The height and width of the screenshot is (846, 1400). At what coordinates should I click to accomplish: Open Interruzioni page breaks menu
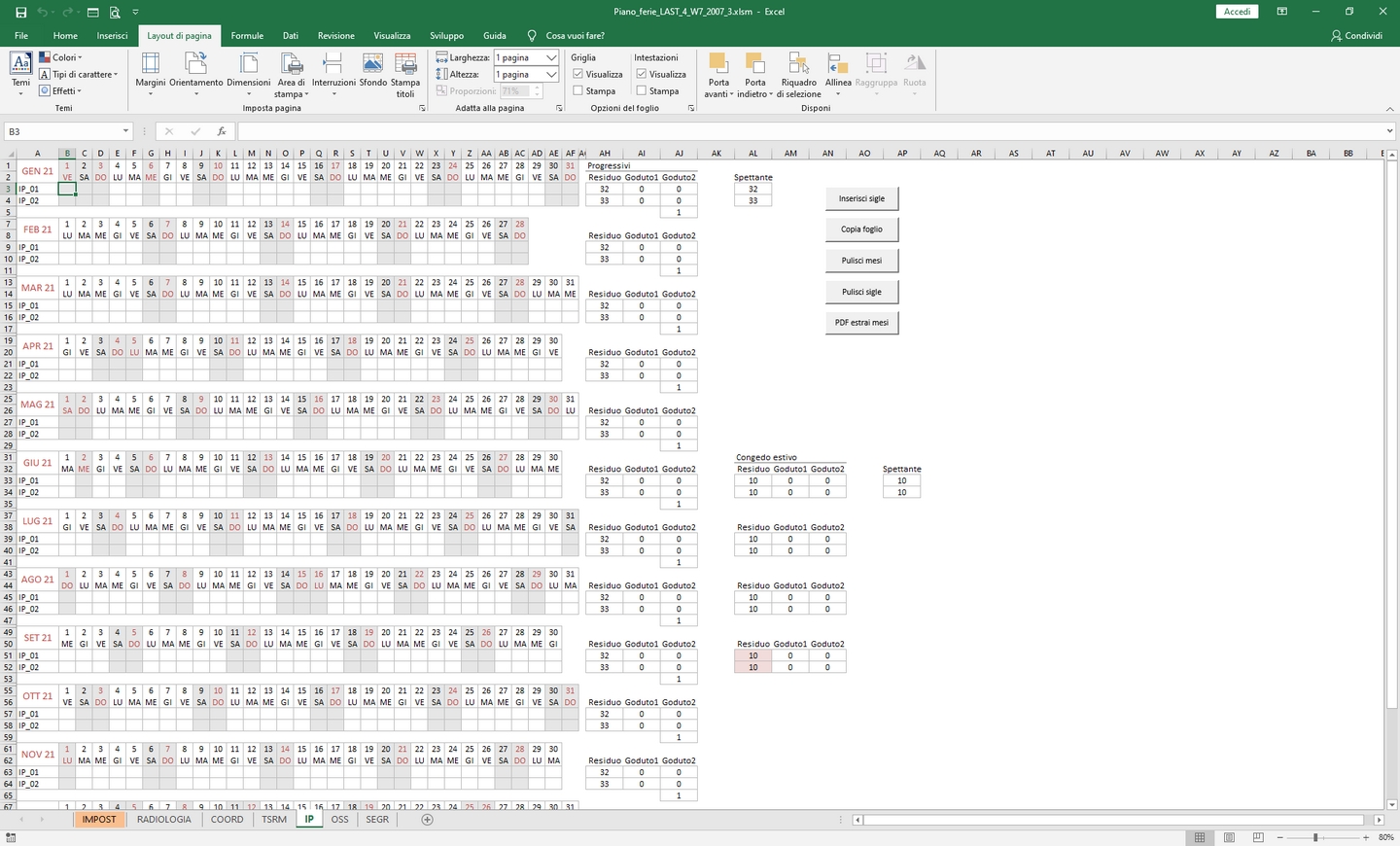(333, 75)
